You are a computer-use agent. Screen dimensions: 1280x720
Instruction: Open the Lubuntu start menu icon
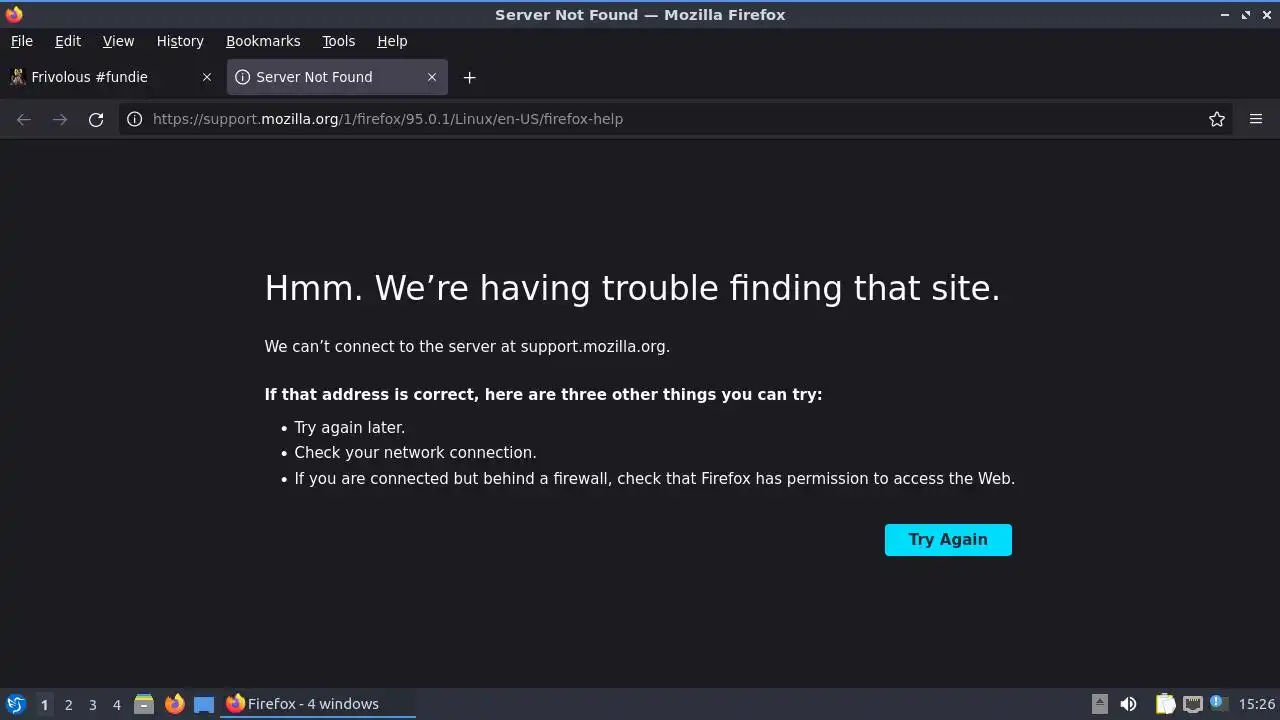pyautogui.click(x=16, y=704)
